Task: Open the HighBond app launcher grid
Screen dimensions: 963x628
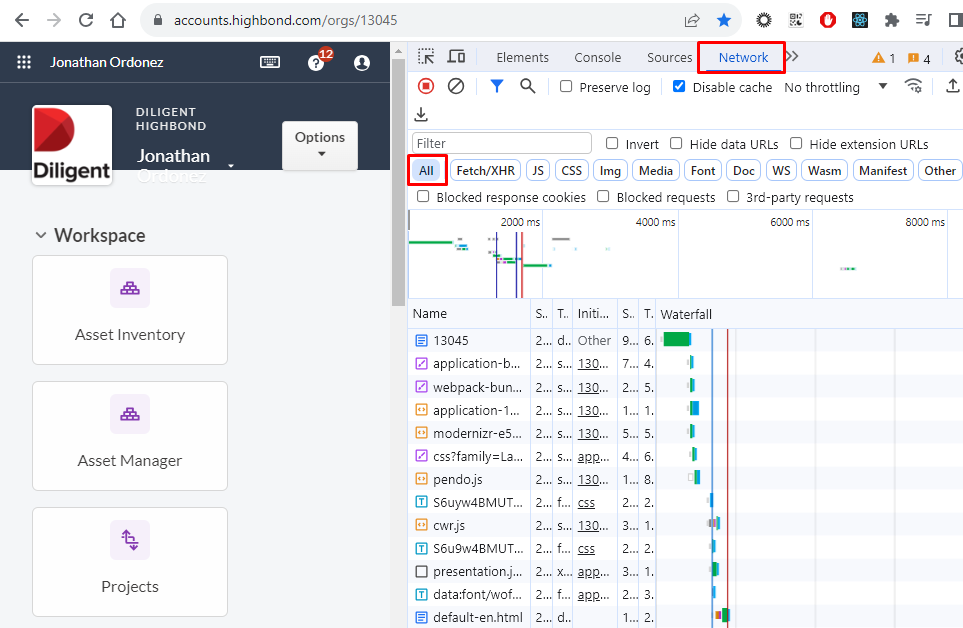Action: [24, 62]
